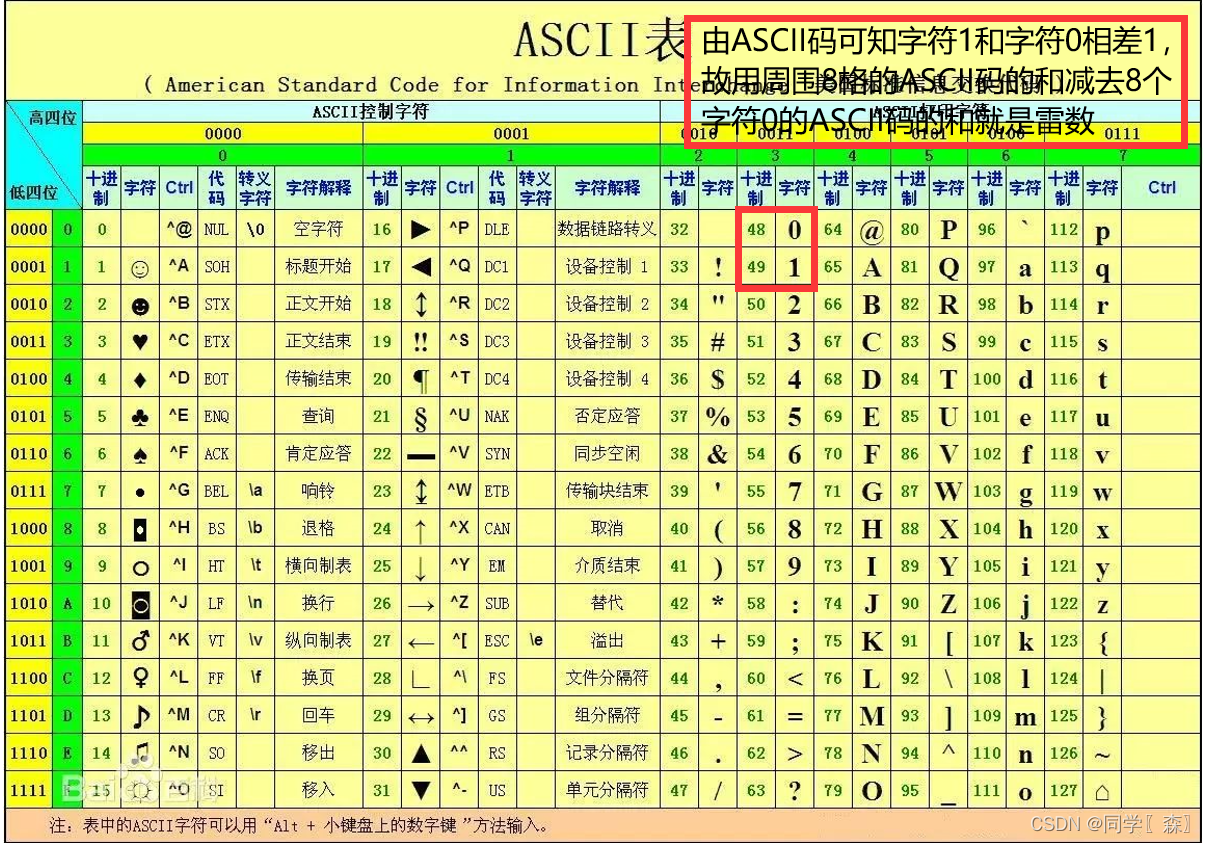Select the 'SYN' code cell
Image resolution: width=1205 pixels, height=843 pixels.
(x=497, y=454)
